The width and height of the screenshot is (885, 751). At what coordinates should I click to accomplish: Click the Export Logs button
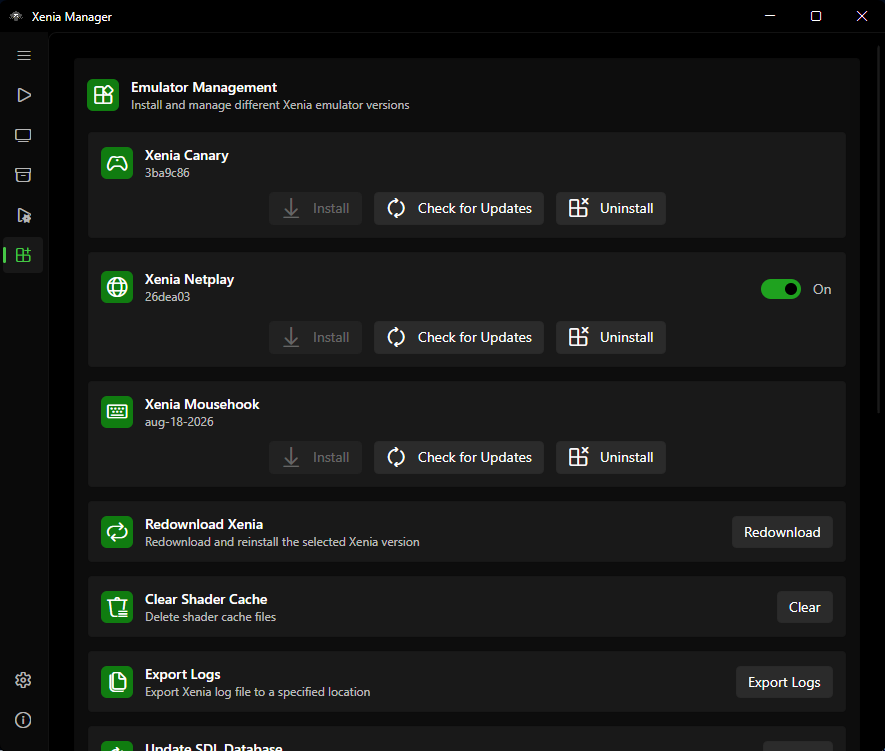(784, 682)
